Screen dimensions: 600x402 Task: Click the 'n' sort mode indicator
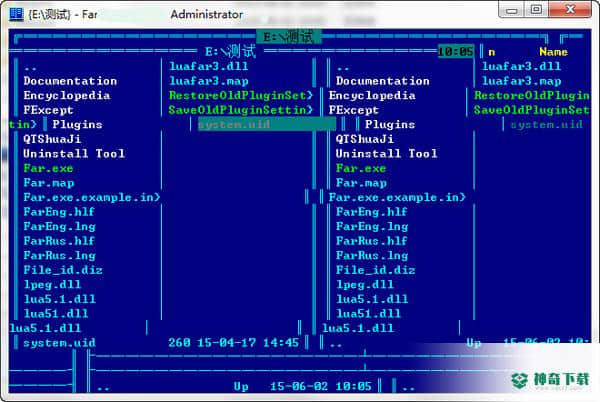coord(492,52)
